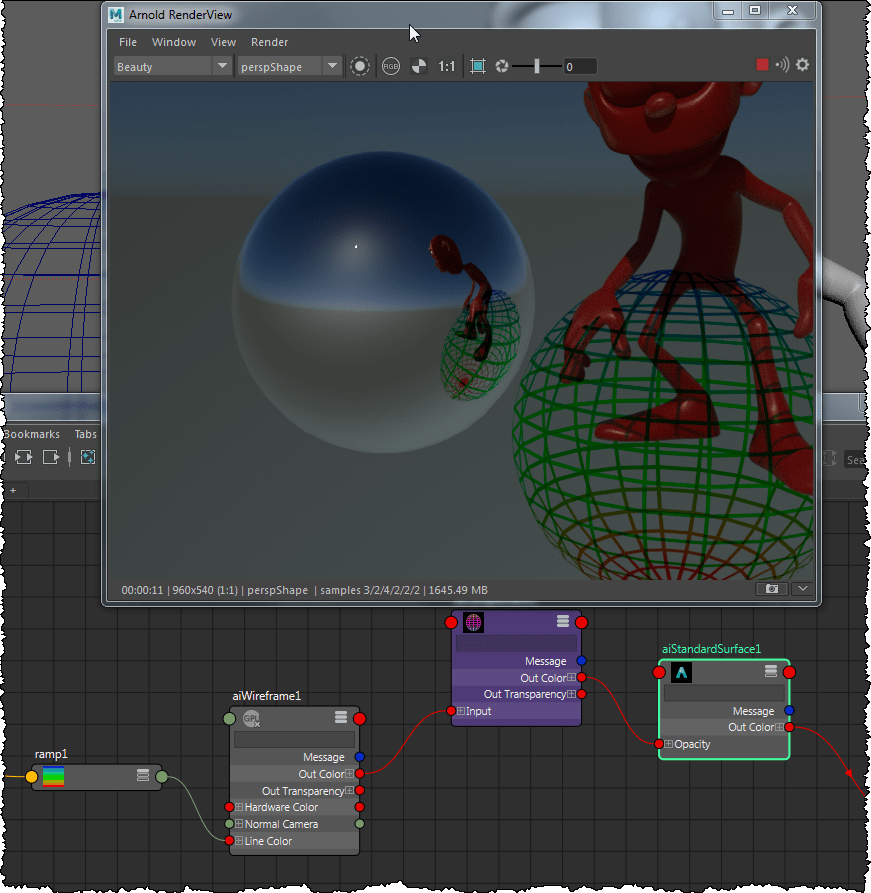Click the 1:1 actual size button
This screenshot has width=871, height=893.
(447, 66)
